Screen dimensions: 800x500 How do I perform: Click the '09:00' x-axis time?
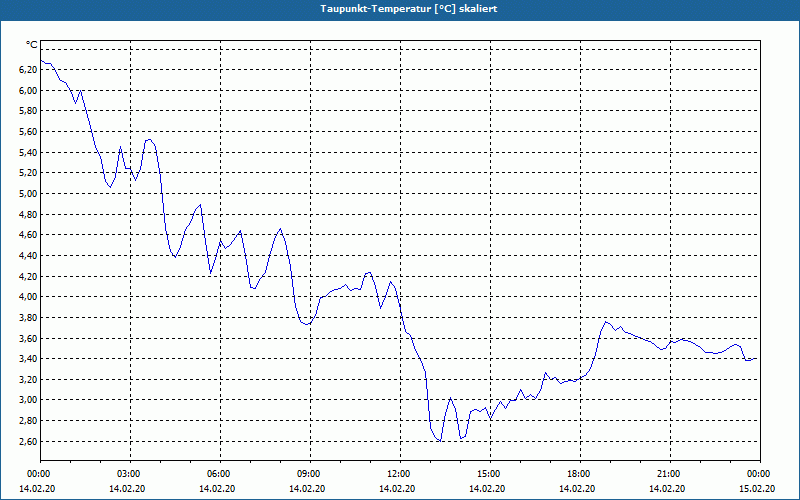[x=310, y=474]
